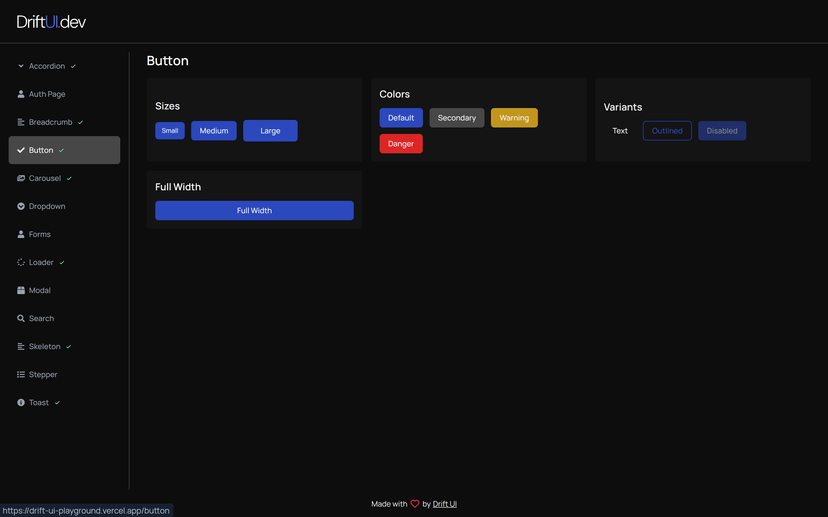Select Carousel in the sidebar

(x=64, y=178)
